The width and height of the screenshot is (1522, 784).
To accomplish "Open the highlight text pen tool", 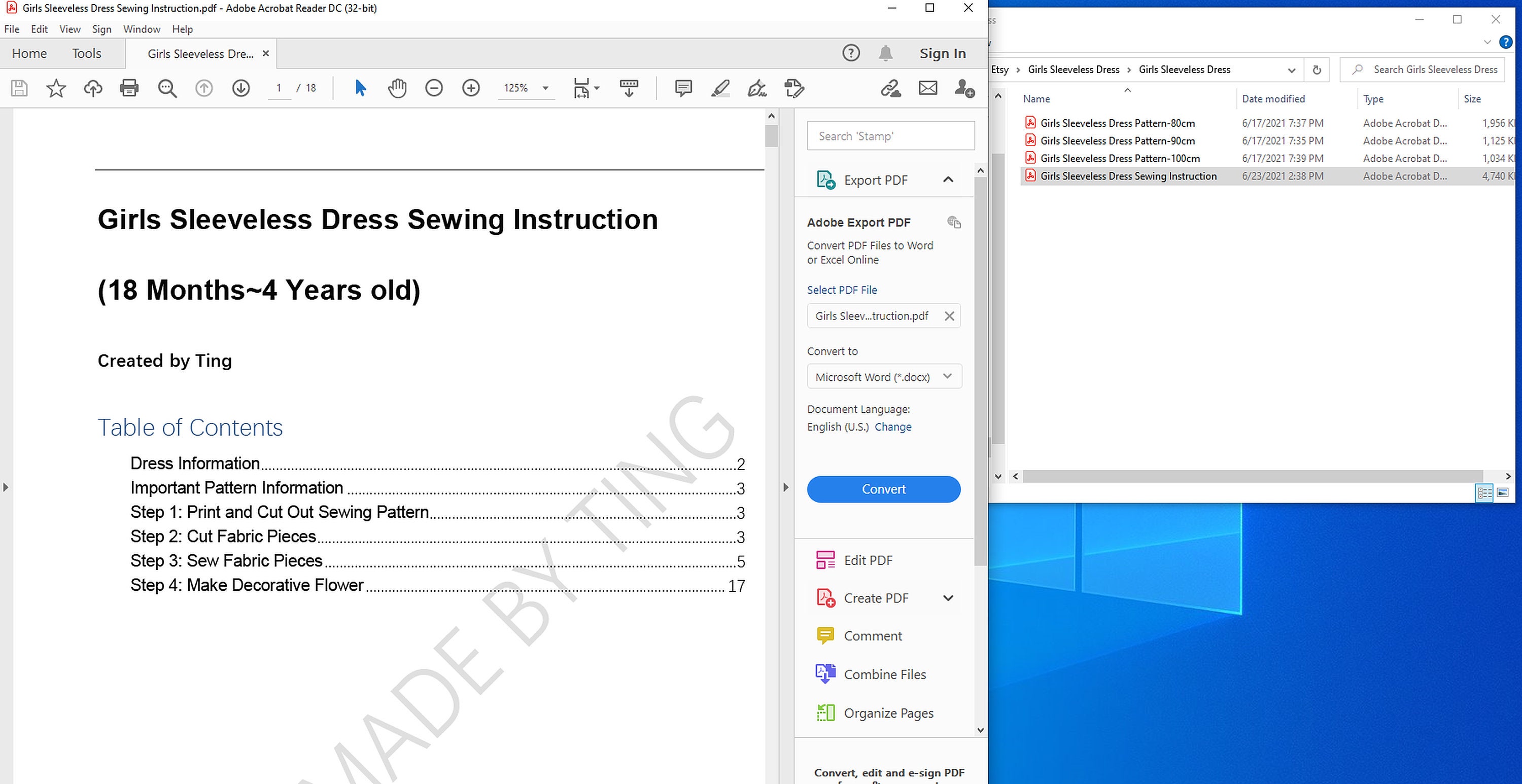I will 720,89.
